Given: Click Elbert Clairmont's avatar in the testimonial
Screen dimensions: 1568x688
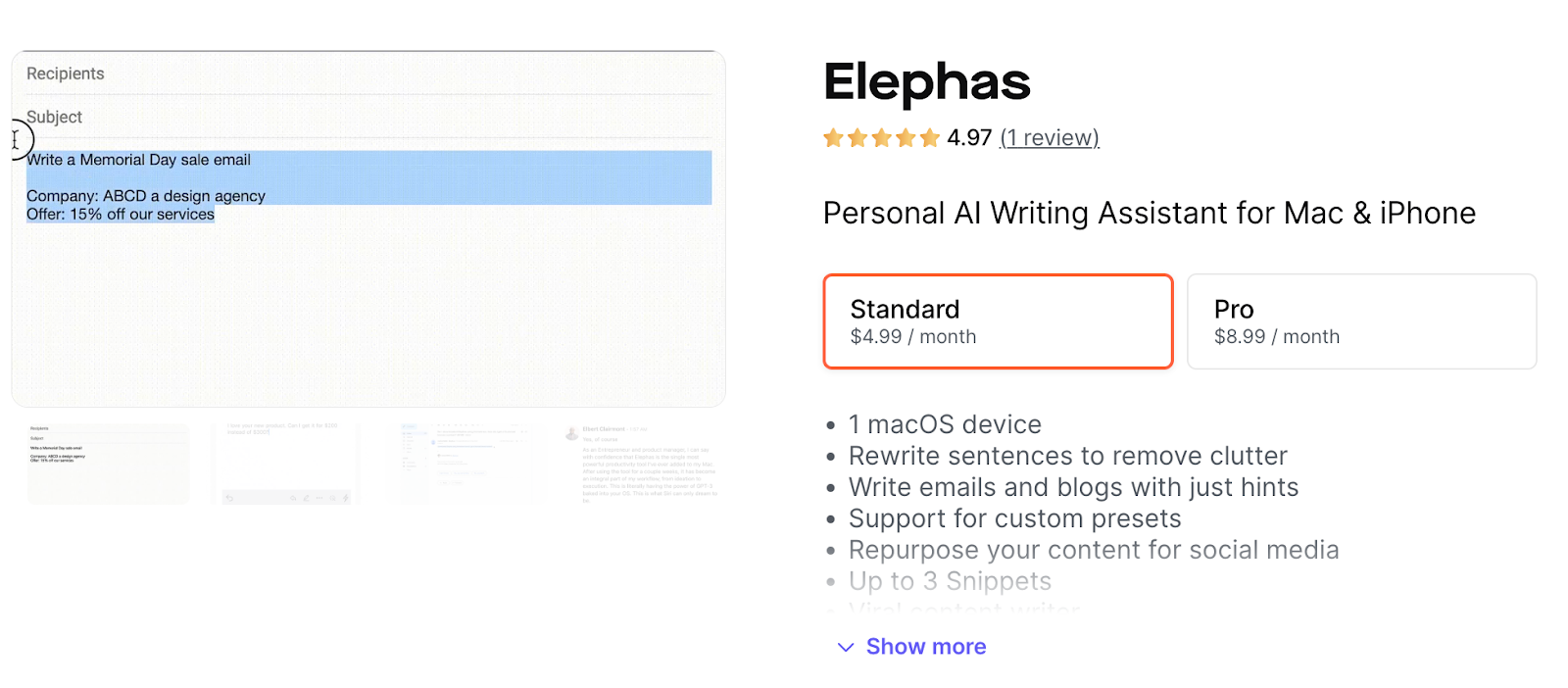Looking at the screenshot, I should click(572, 433).
